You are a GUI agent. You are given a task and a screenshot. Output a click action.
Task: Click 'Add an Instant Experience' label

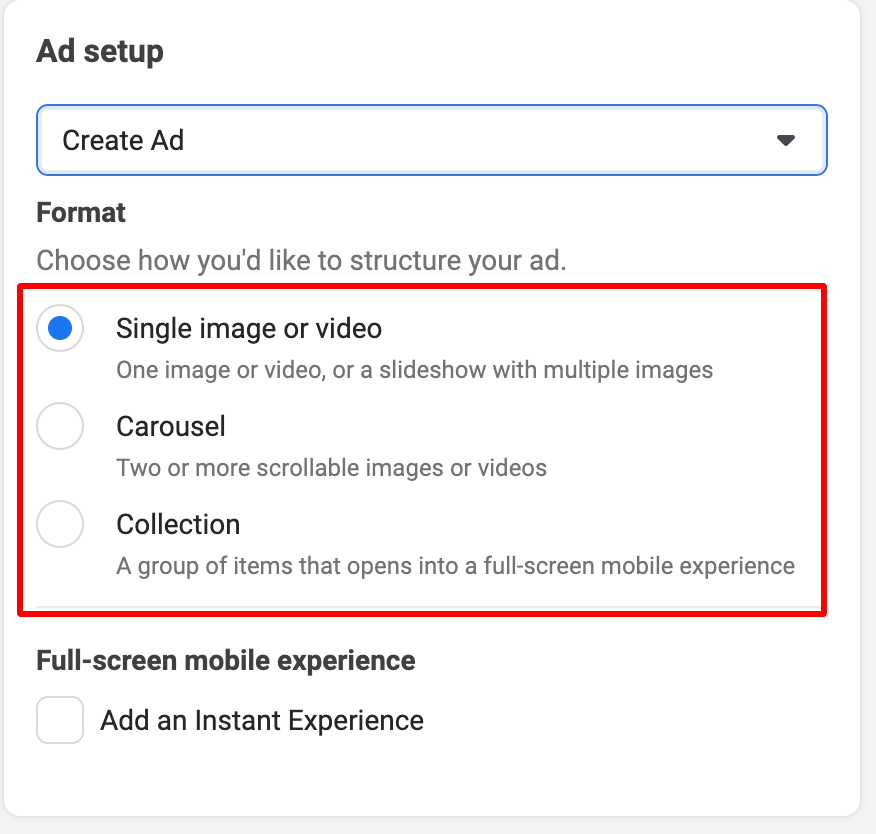coord(262,720)
